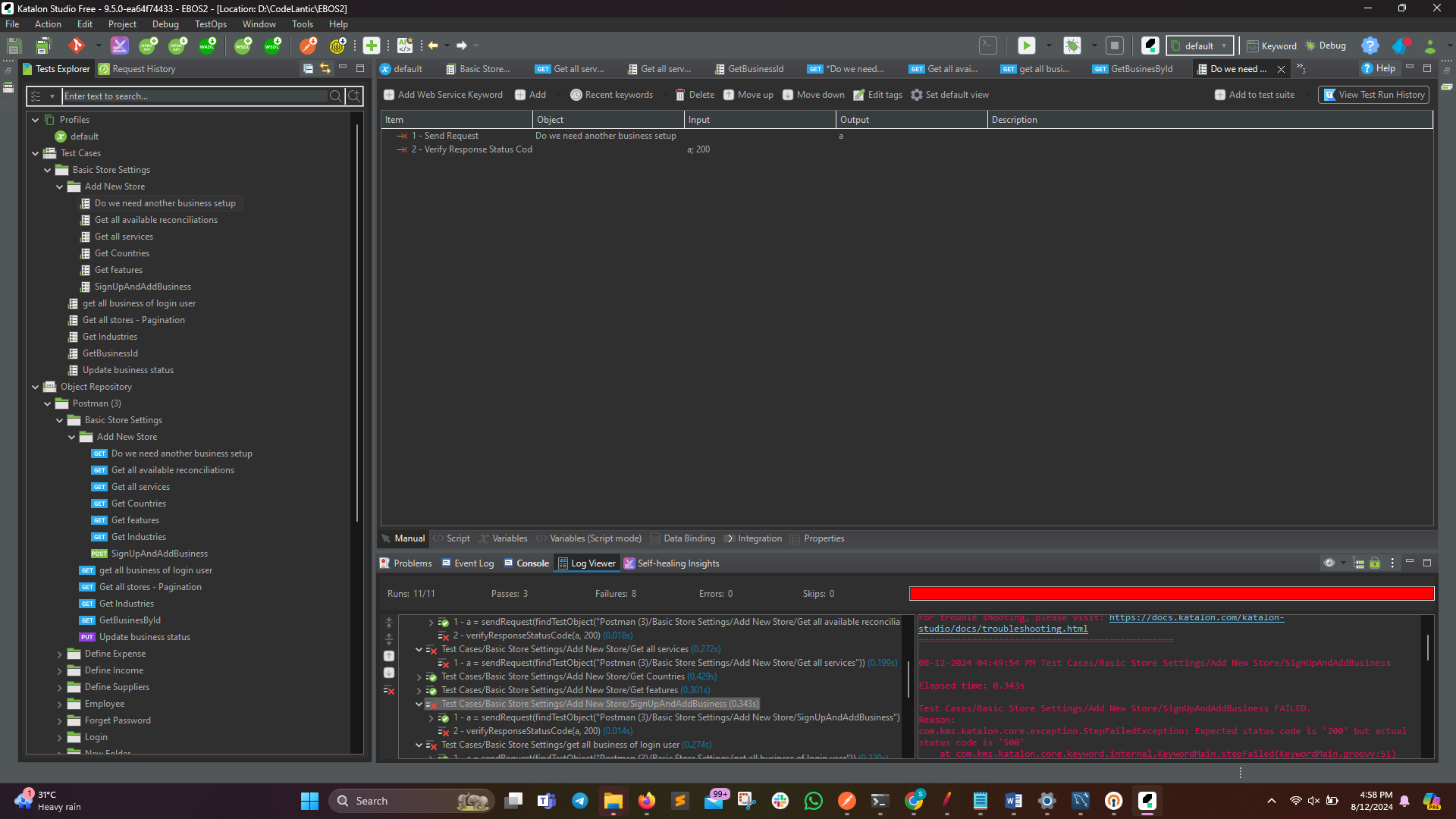The height and width of the screenshot is (819, 1456).
Task: Toggle Debug perspective button
Action: [x=1326, y=45]
